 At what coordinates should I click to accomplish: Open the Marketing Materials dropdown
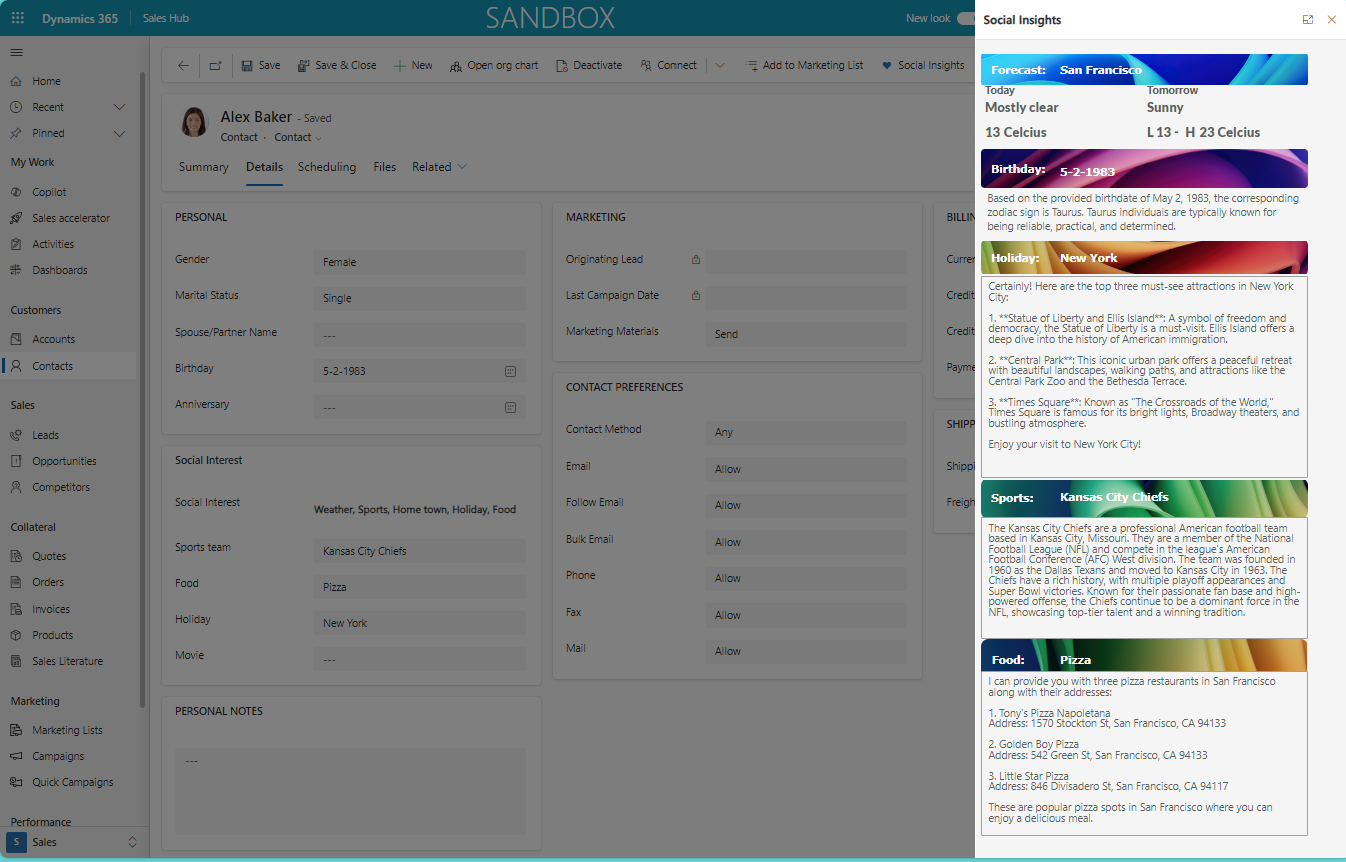[x=806, y=334]
